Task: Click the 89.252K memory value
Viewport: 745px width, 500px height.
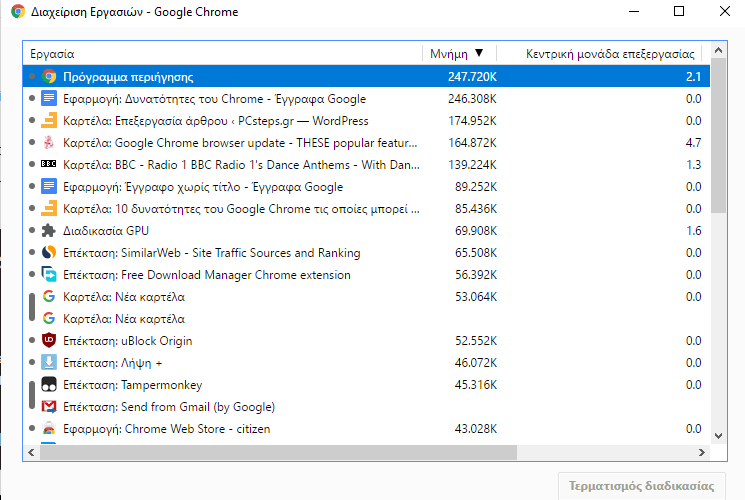Action: click(476, 186)
